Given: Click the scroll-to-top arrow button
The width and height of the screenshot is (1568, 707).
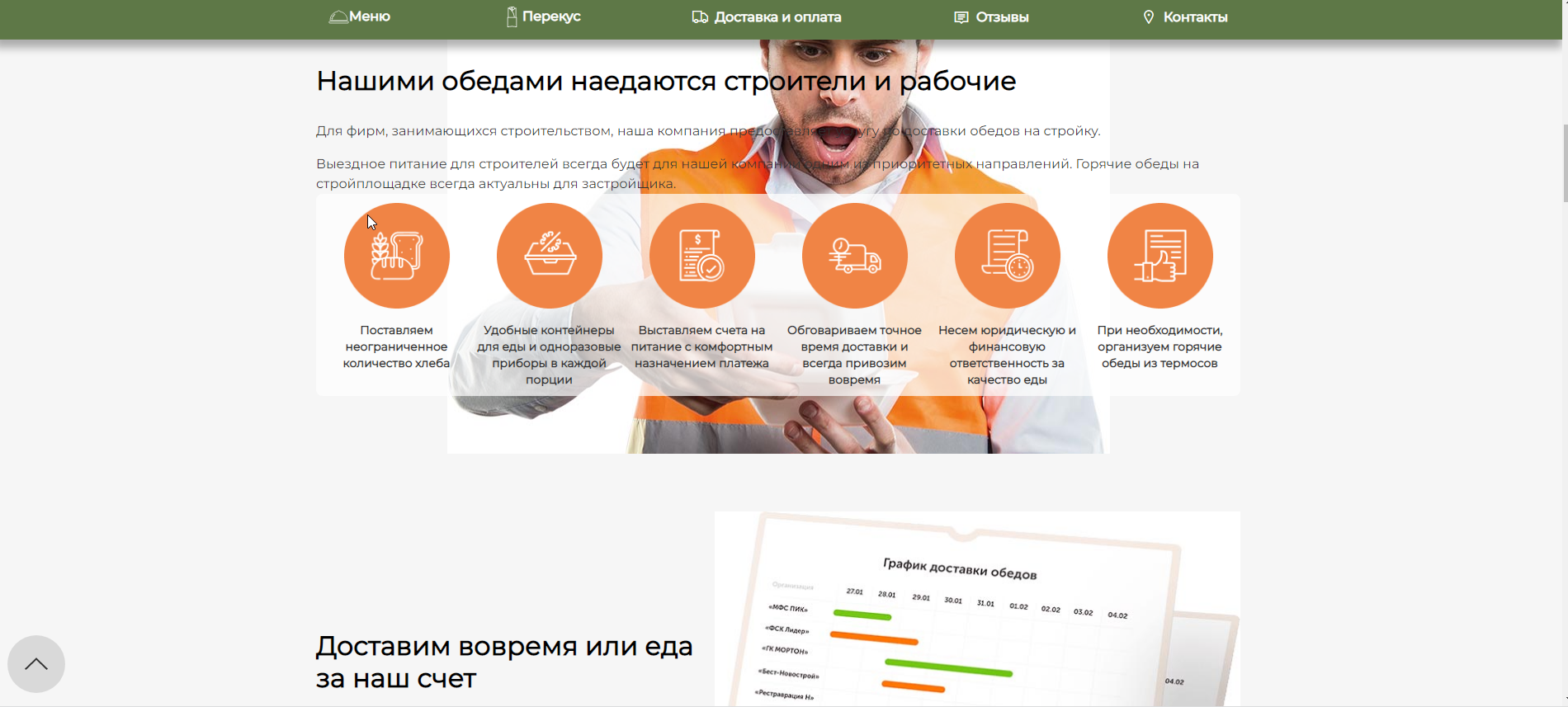Looking at the screenshot, I should (x=36, y=664).
